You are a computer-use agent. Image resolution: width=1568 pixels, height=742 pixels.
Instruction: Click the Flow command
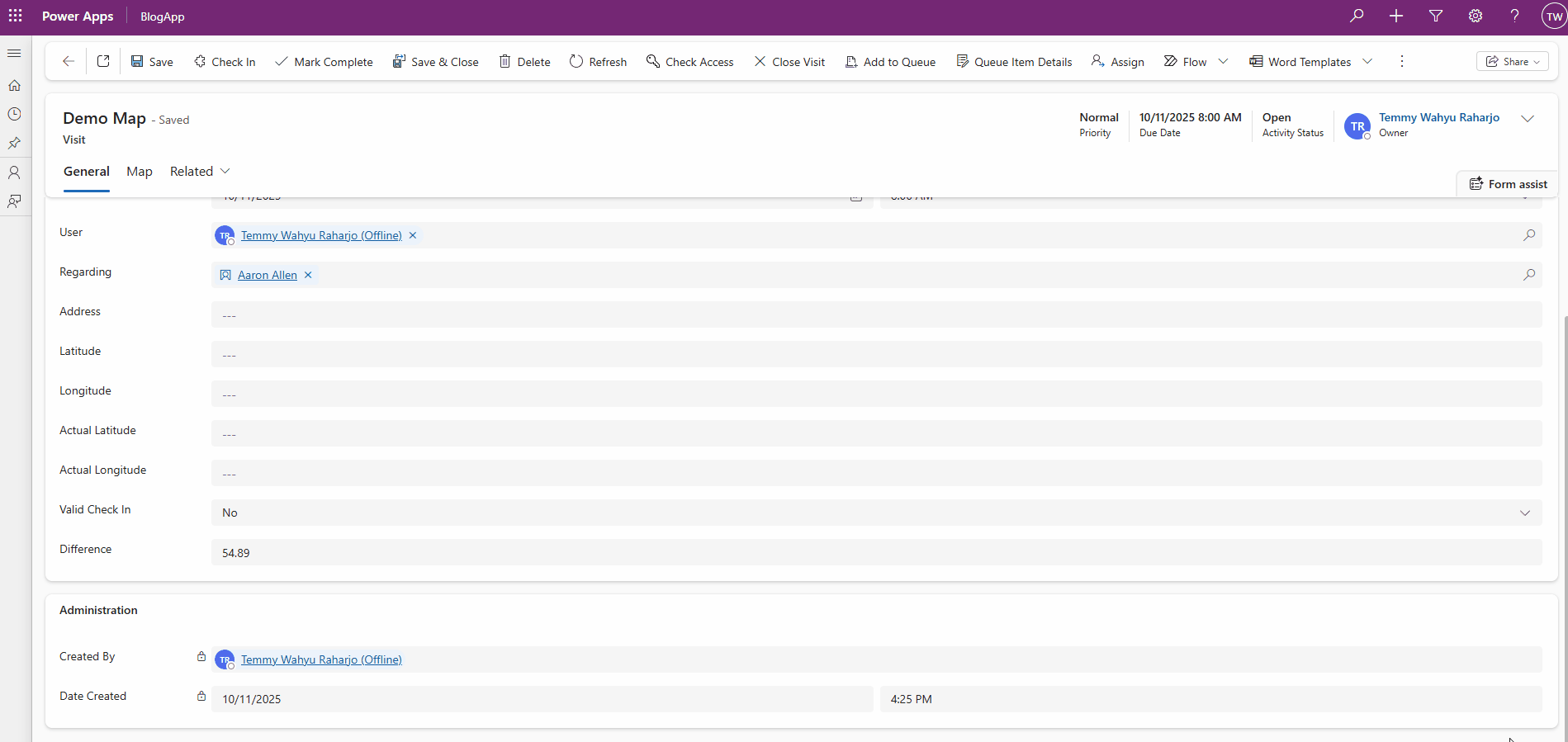point(1185,62)
